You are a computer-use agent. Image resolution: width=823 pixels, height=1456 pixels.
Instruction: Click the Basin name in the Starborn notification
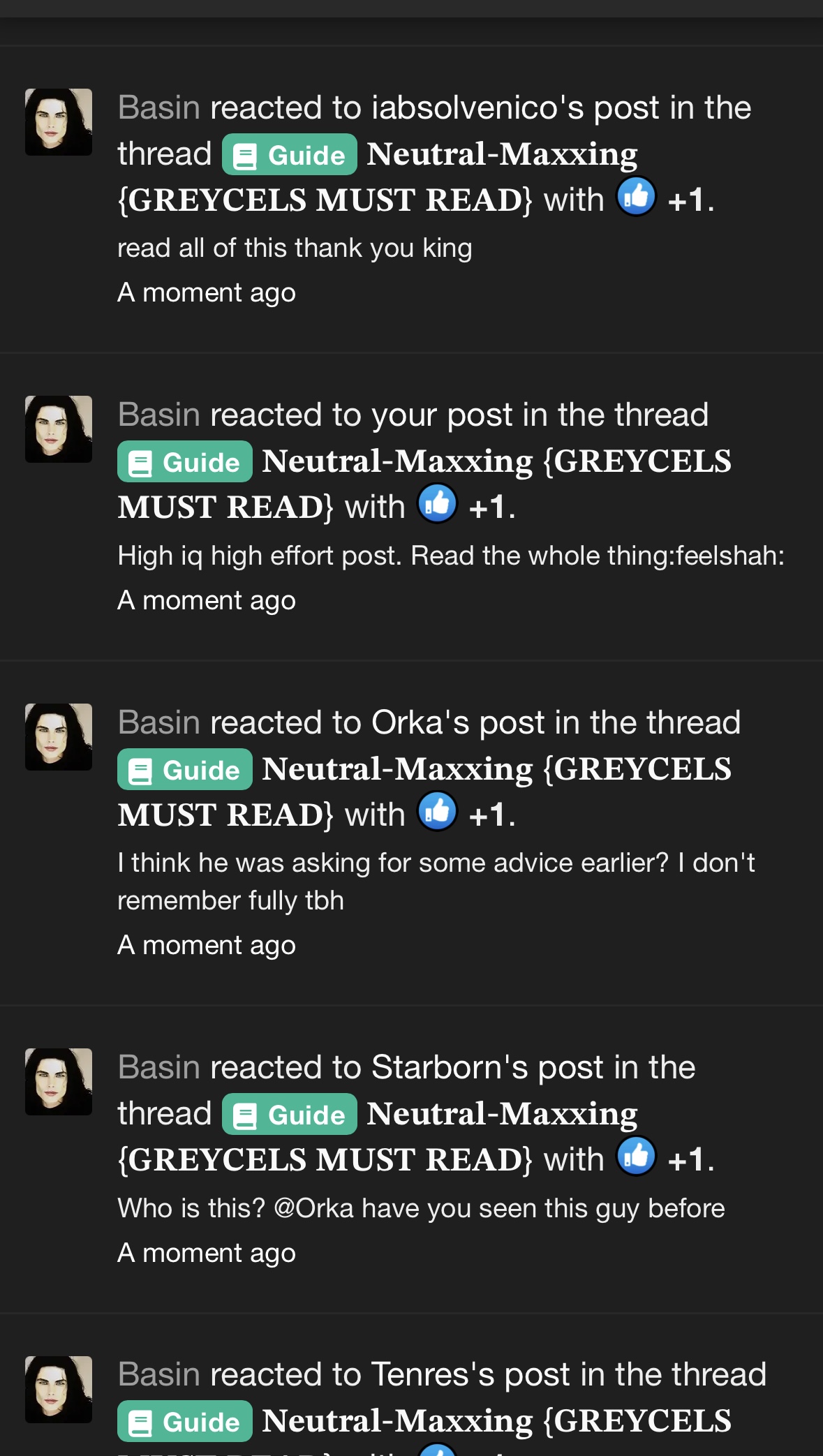159,1067
